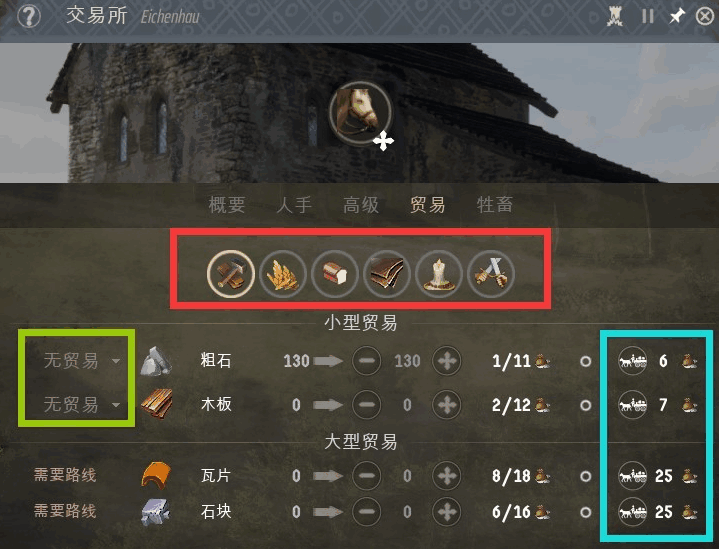Pin the trading post window
The height and width of the screenshot is (549, 719).
pyautogui.click(x=676, y=17)
